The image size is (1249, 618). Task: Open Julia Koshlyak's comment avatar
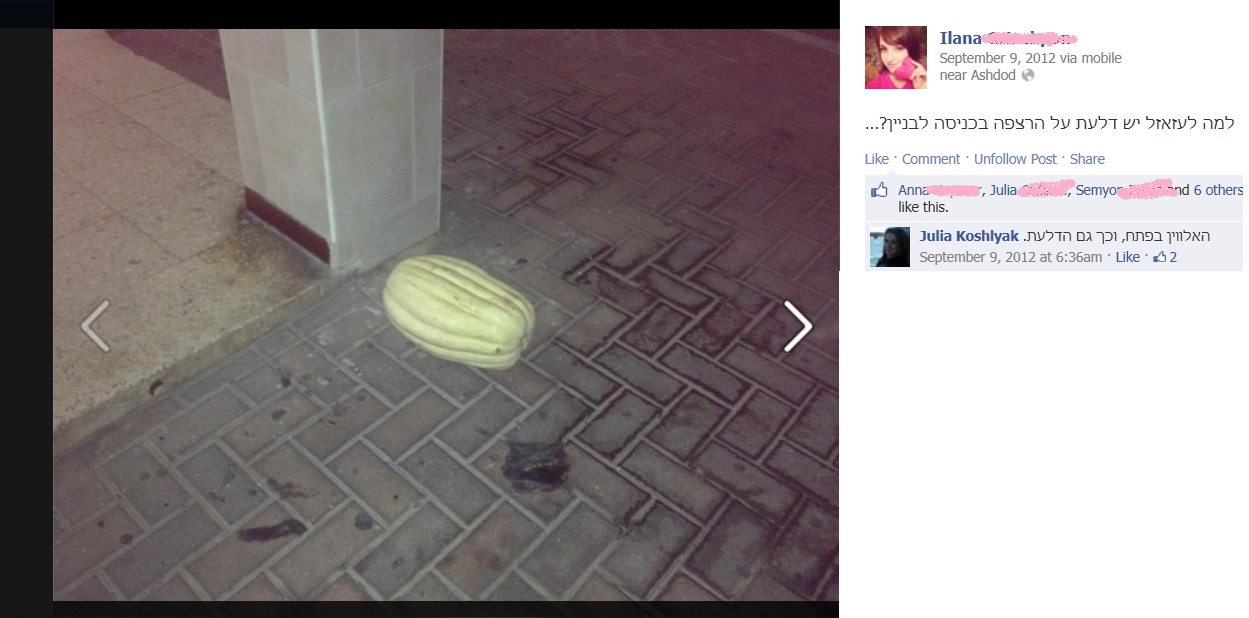[890, 247]
